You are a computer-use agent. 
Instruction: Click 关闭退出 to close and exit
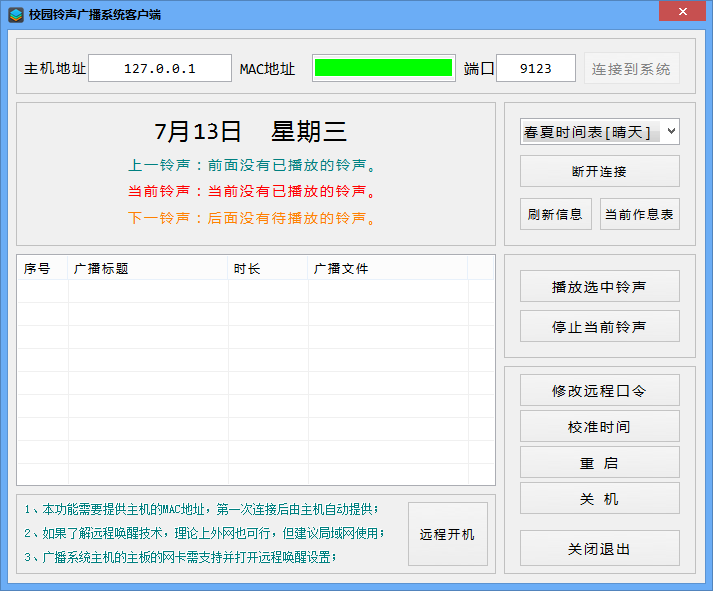point(599,549)
